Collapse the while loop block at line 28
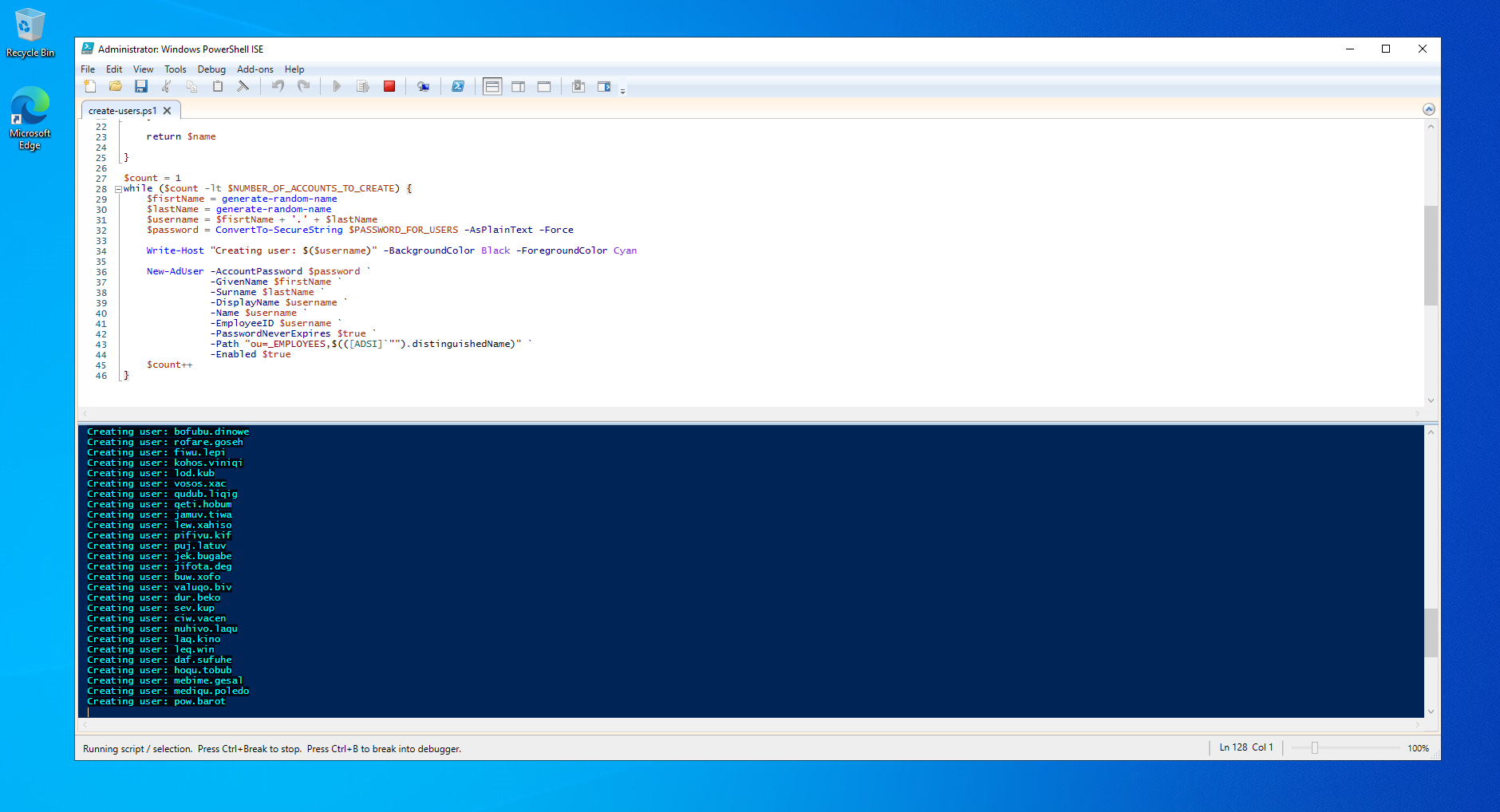 tap(118, 189)
